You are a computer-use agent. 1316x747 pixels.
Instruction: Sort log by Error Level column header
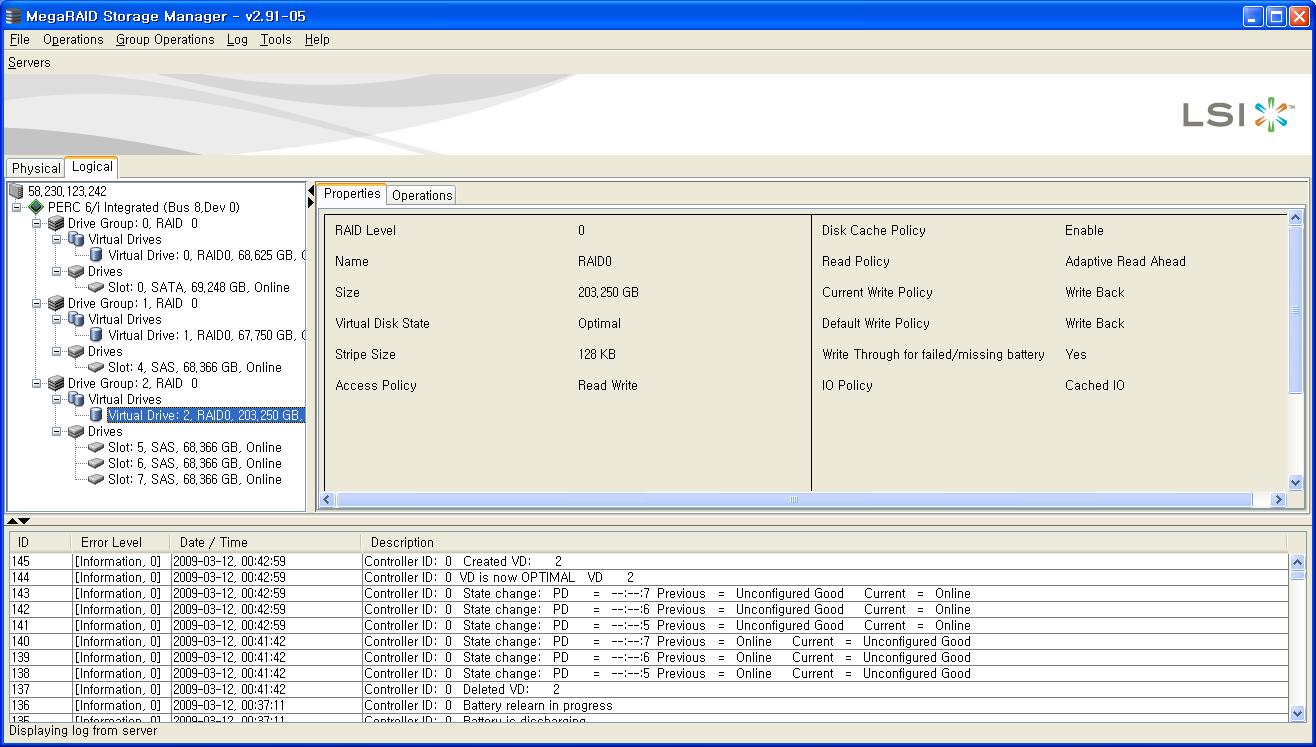pyautogui.click(x=120, y=542)
